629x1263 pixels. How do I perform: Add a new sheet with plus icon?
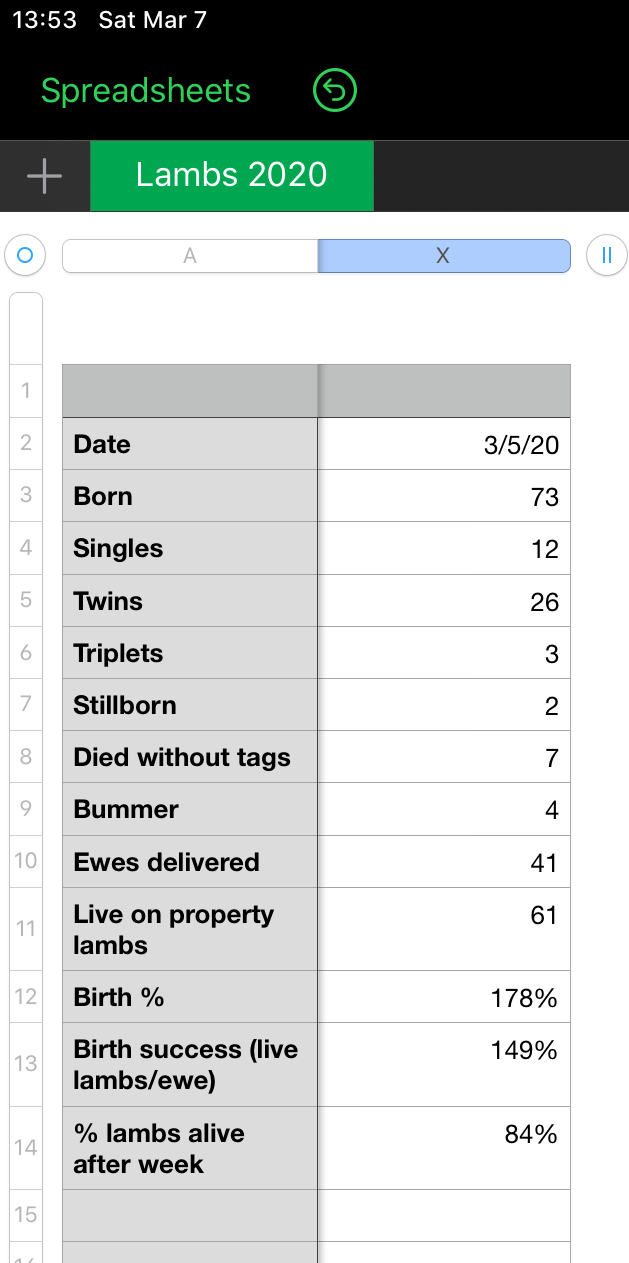44,176
